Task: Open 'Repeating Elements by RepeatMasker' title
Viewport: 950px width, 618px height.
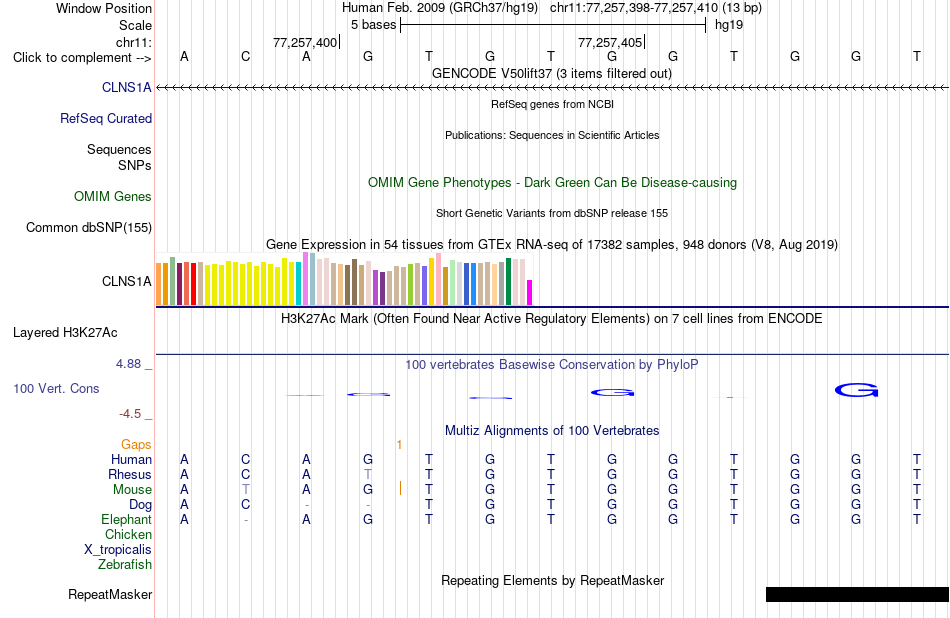Action: click(552, 581)
